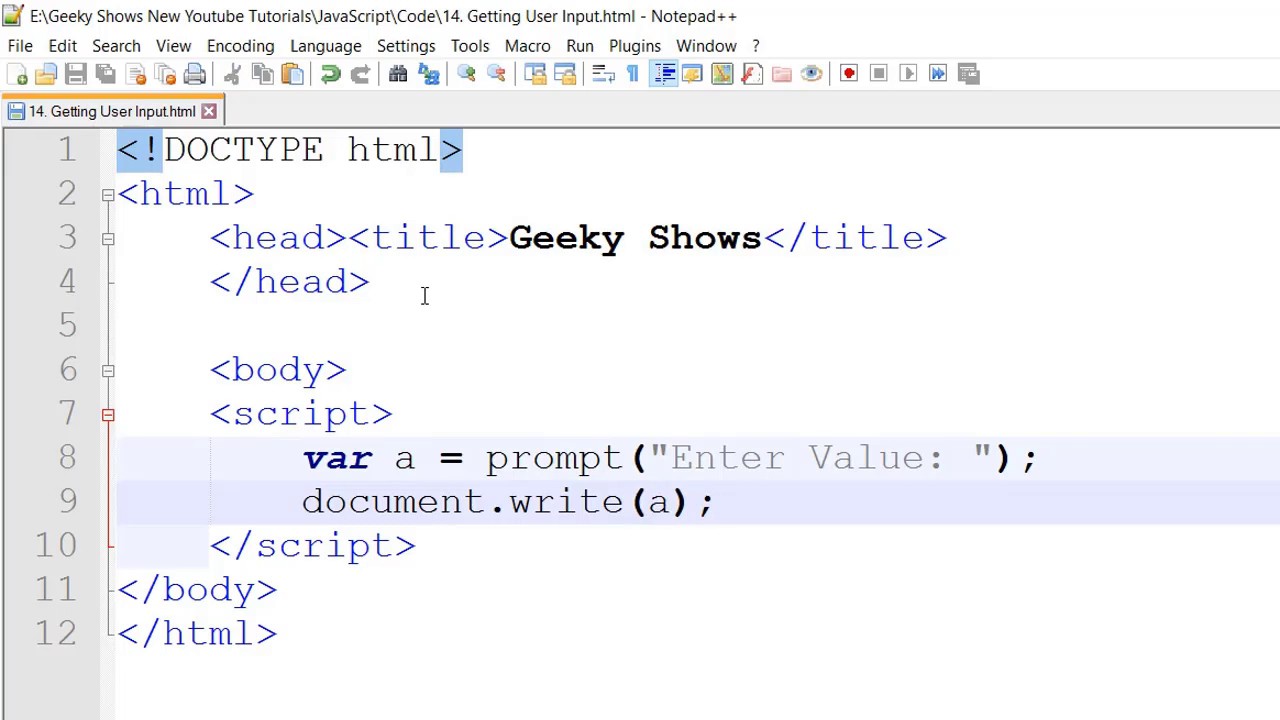Click the Paste clipboard icon
Screen dimensions: 1280x720
tap(292, 74)
